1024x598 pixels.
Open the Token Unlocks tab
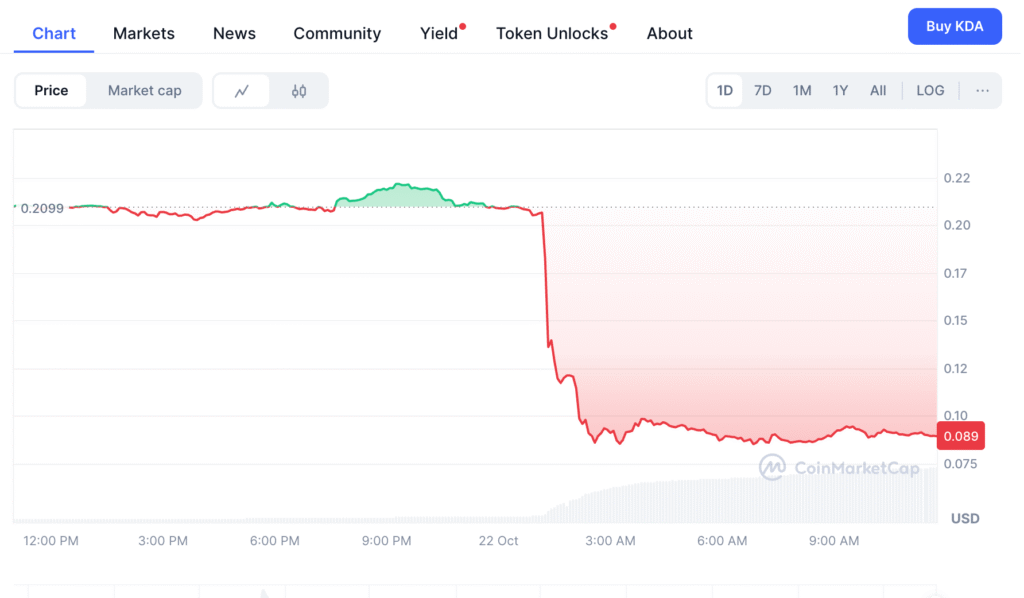552,34
